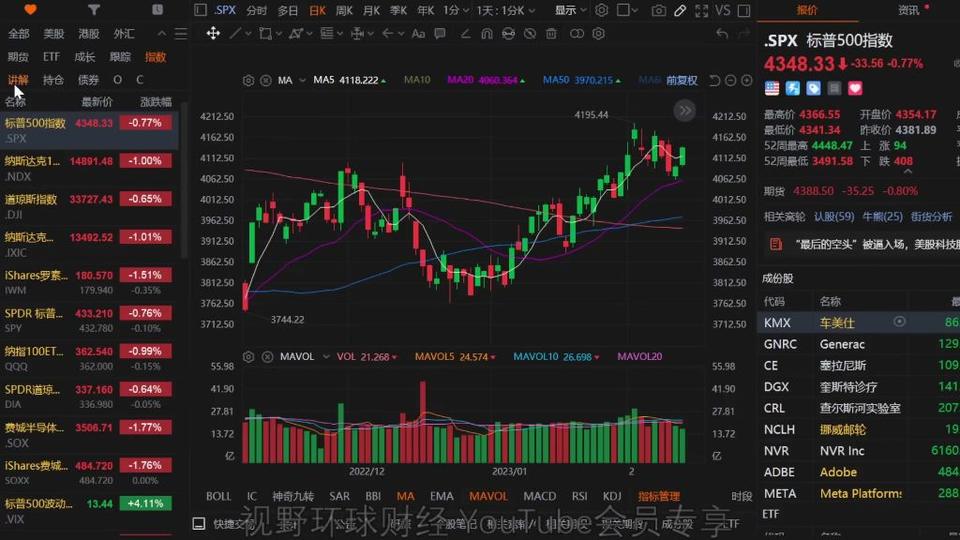The height and width of the screenshot is (540, 960).
Task: Open MA indicator settings gear
Action: 249,80
